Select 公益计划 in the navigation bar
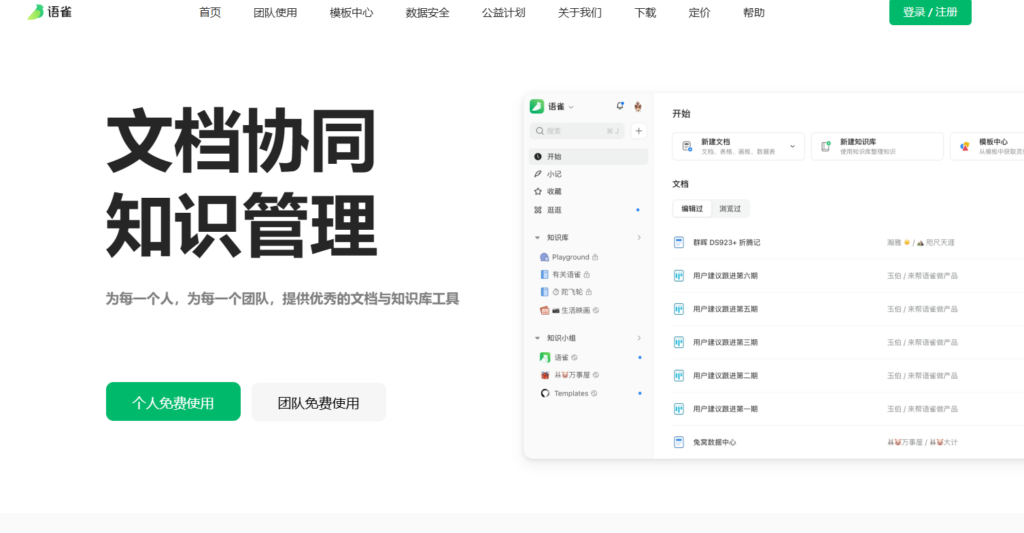Viewport: 1024px width, 533px height. 504,12
